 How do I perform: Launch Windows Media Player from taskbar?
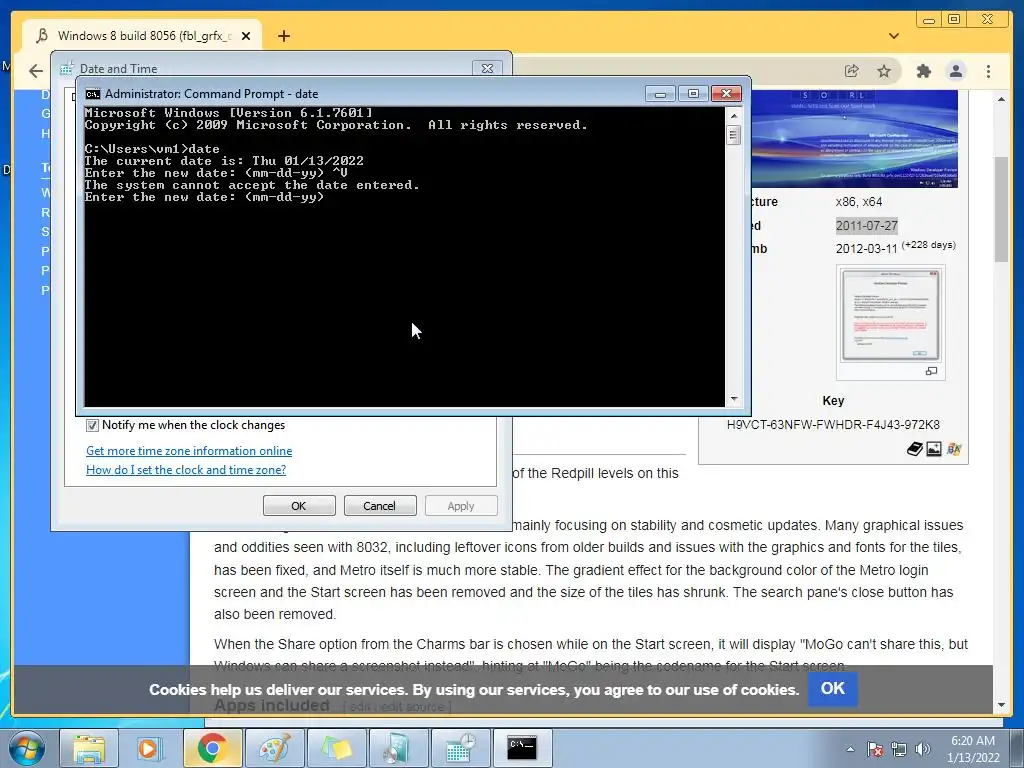coord(150,748)
